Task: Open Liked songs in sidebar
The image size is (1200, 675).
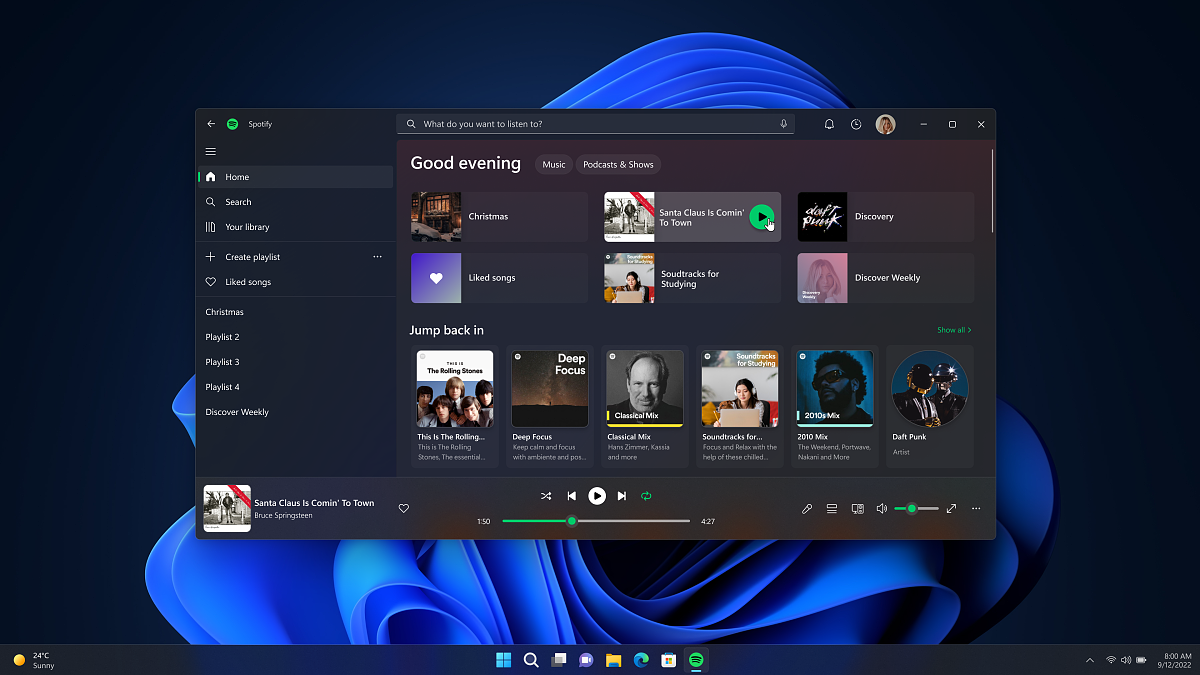Action: pyautogui.click(x=296, y=282)
